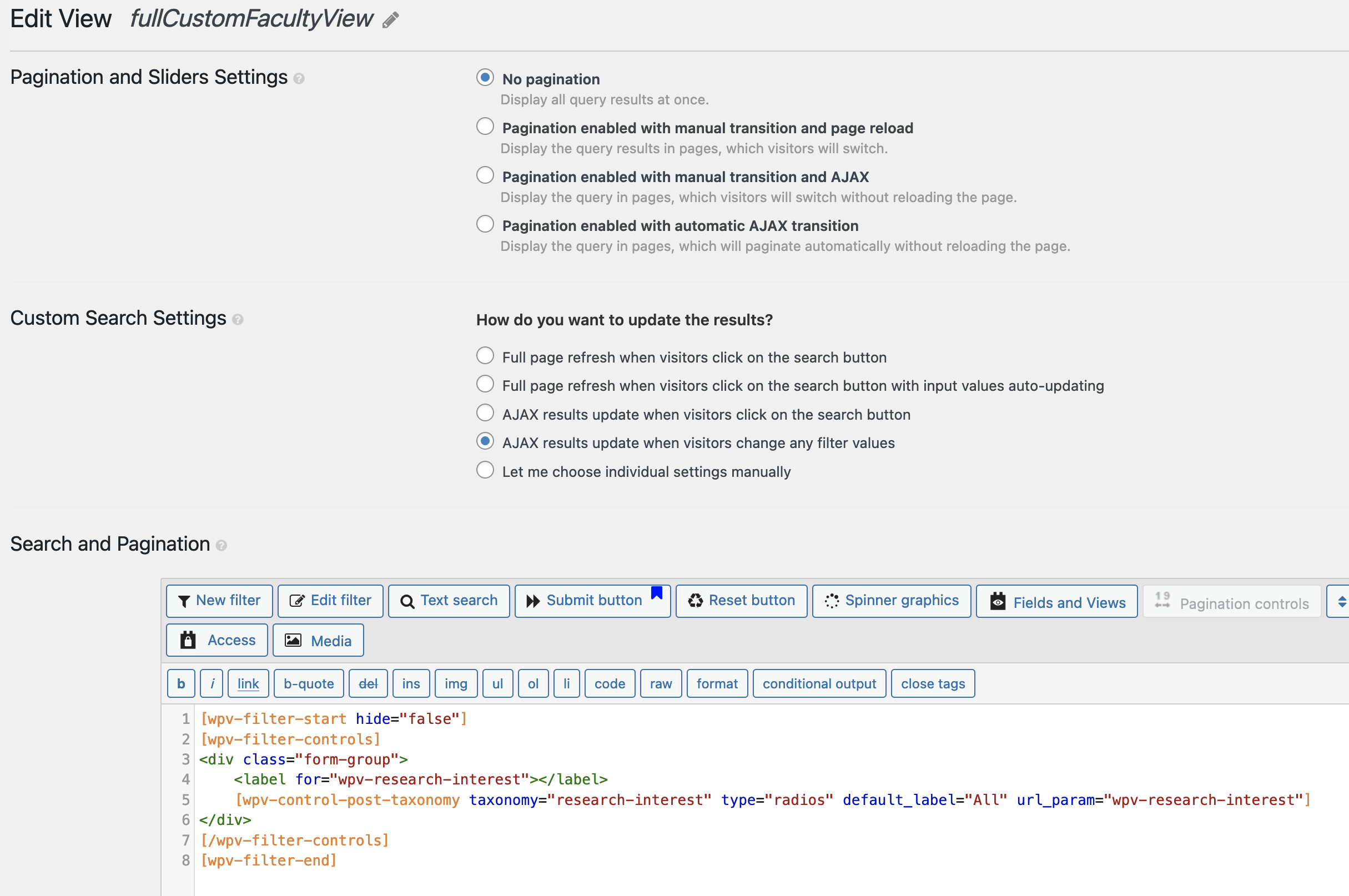Insert an image with img quicktag
The image size is (1349, 896).
click(455, 683)
